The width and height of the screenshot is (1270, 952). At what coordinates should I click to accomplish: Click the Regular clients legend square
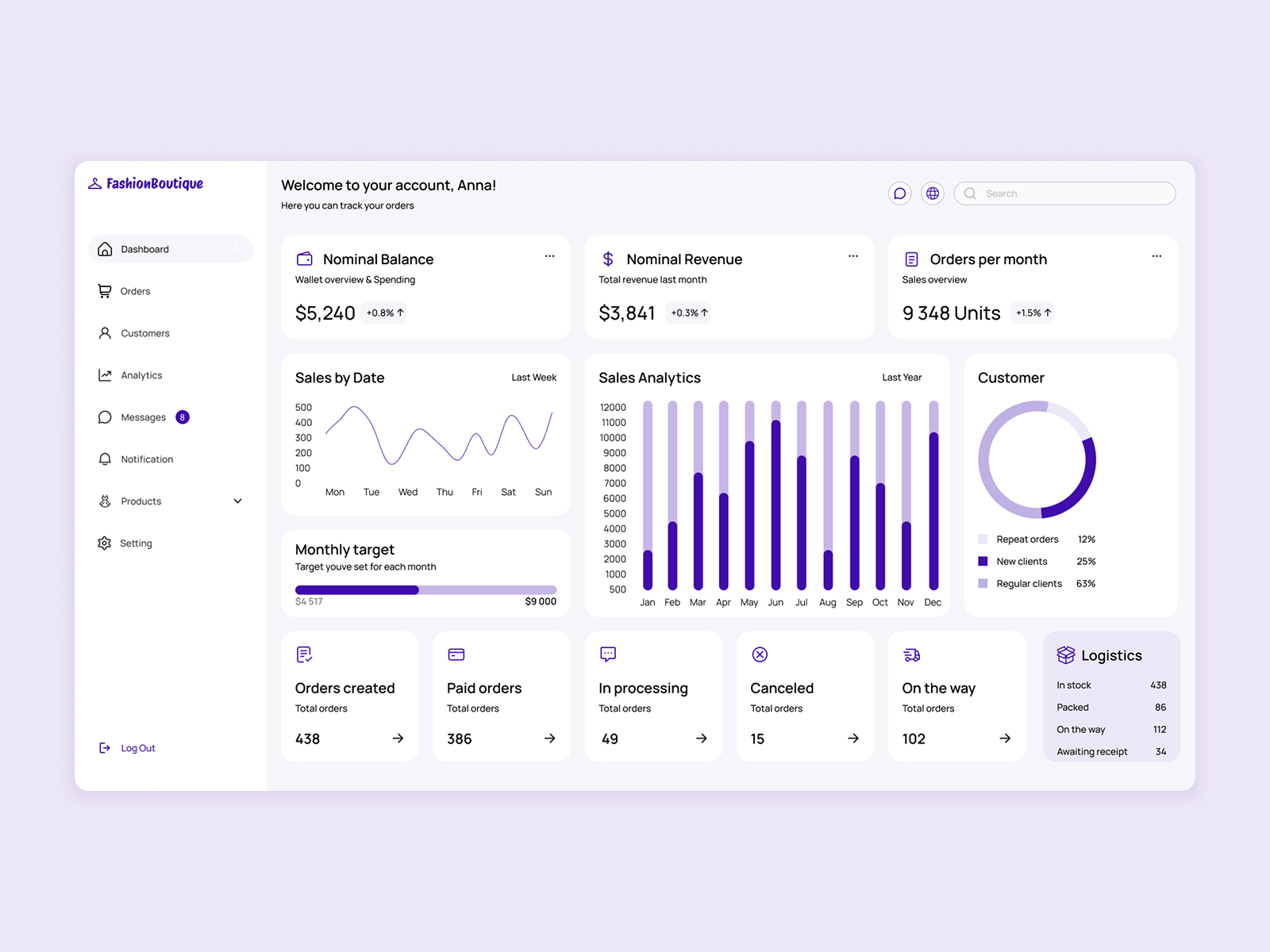pyautogui.click(x=983, y=583)
